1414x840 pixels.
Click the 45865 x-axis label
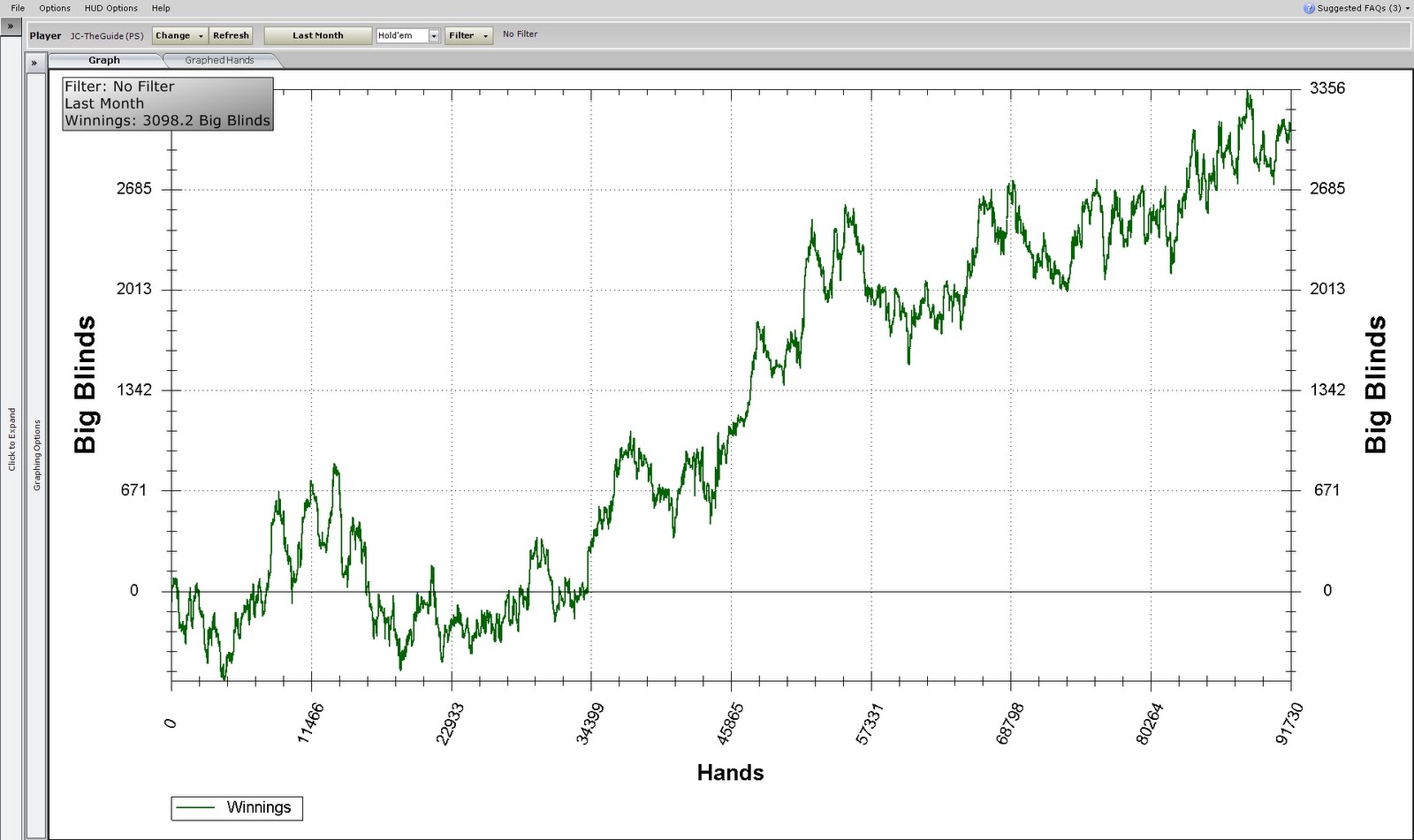tap(730, 723)
